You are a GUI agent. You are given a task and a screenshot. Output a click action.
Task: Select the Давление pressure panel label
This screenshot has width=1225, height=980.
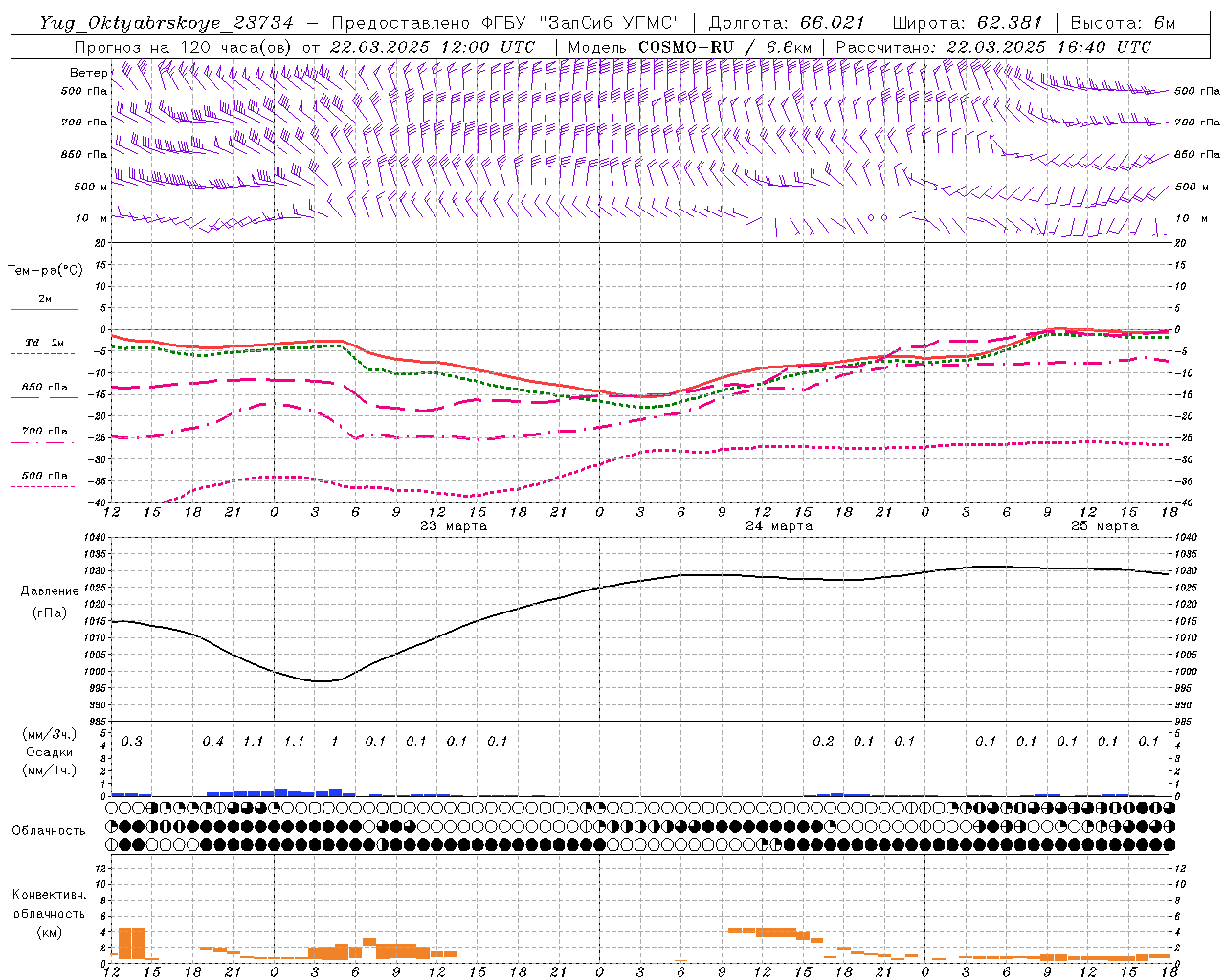tap(50, 591)
